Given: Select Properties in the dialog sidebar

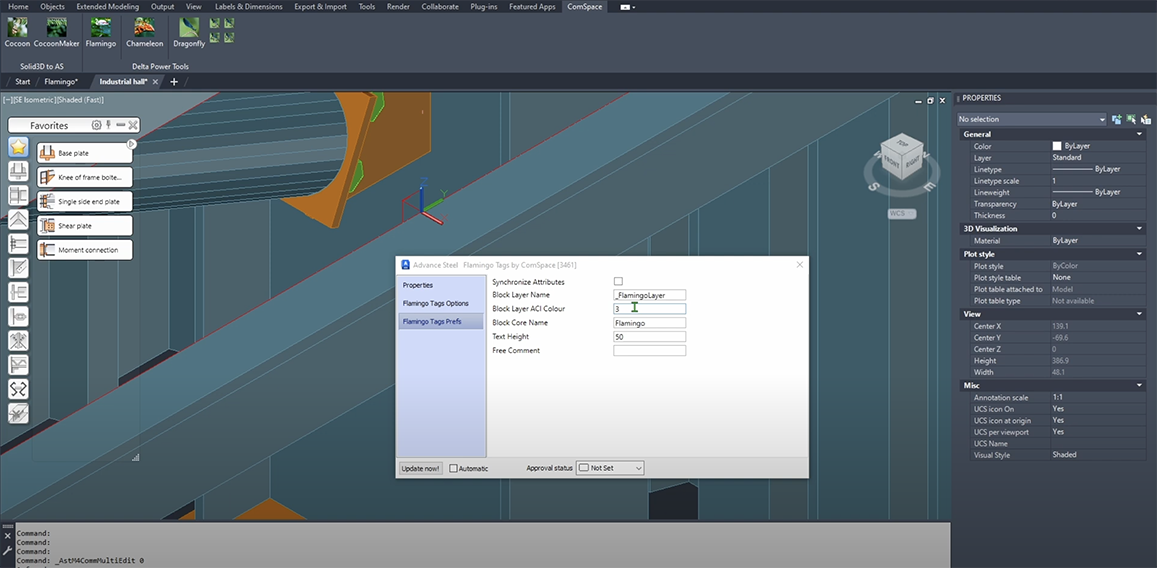Looking at the screenshot, I should 441,285.
